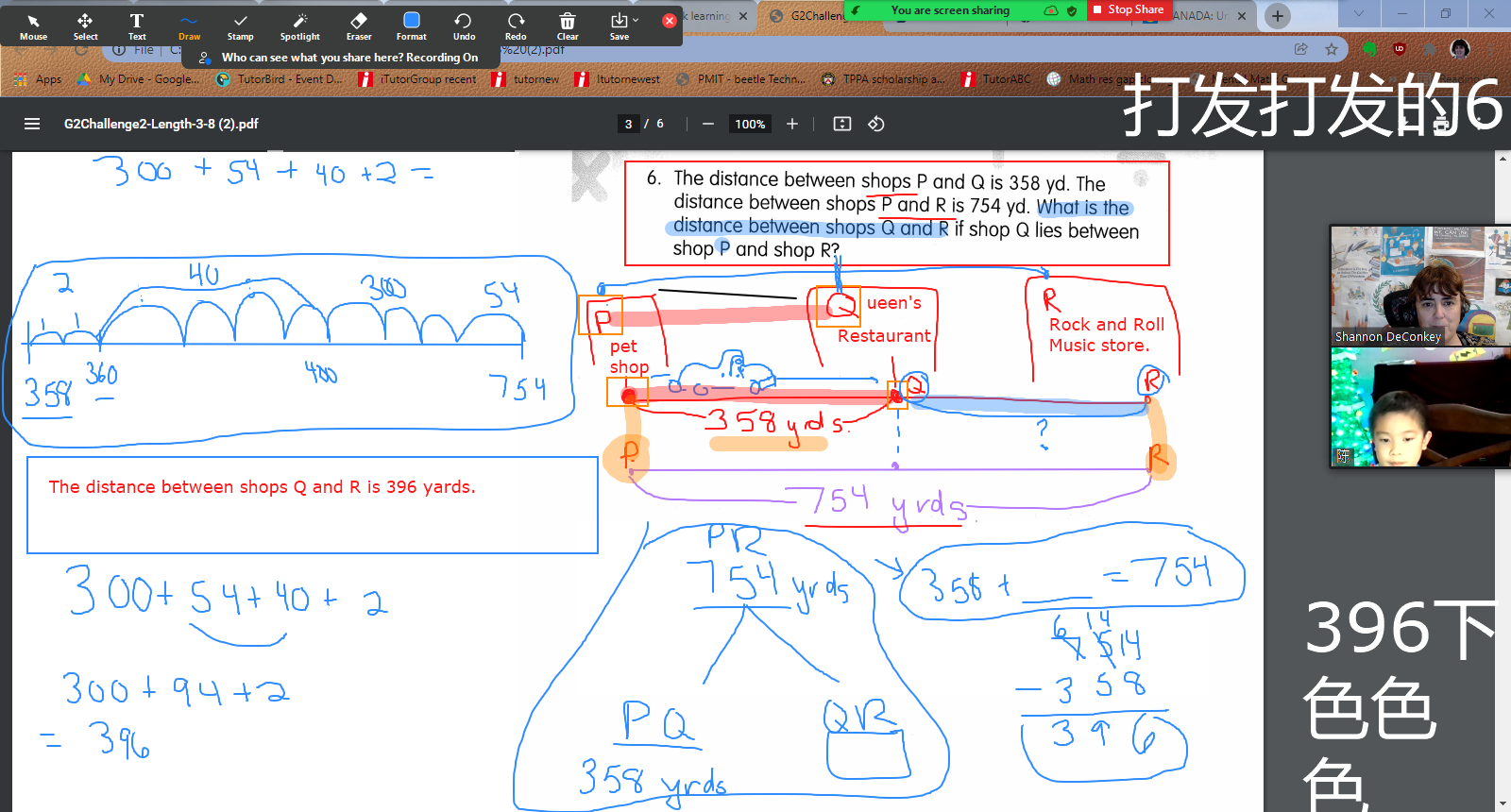The width and height of the screenshot is (1511, 812).
Task: Open iTutorGroup recent bookmark
Action: coord(417,79)
